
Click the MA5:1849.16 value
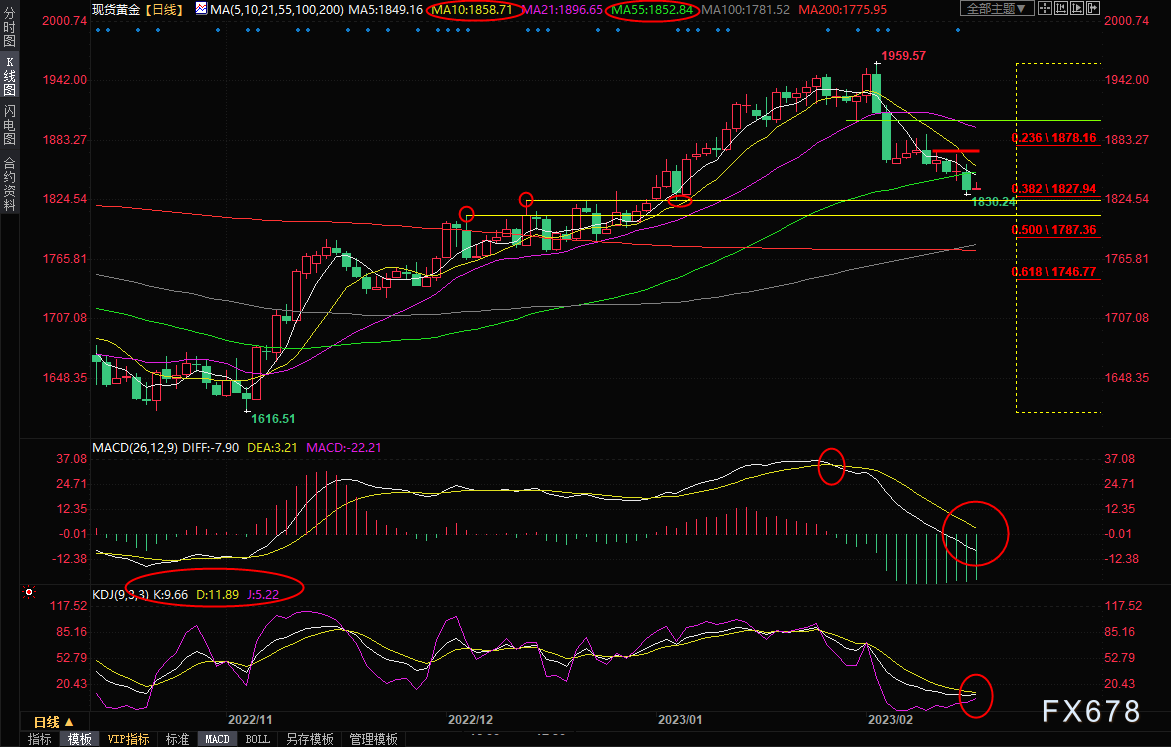tap(385, 10)
